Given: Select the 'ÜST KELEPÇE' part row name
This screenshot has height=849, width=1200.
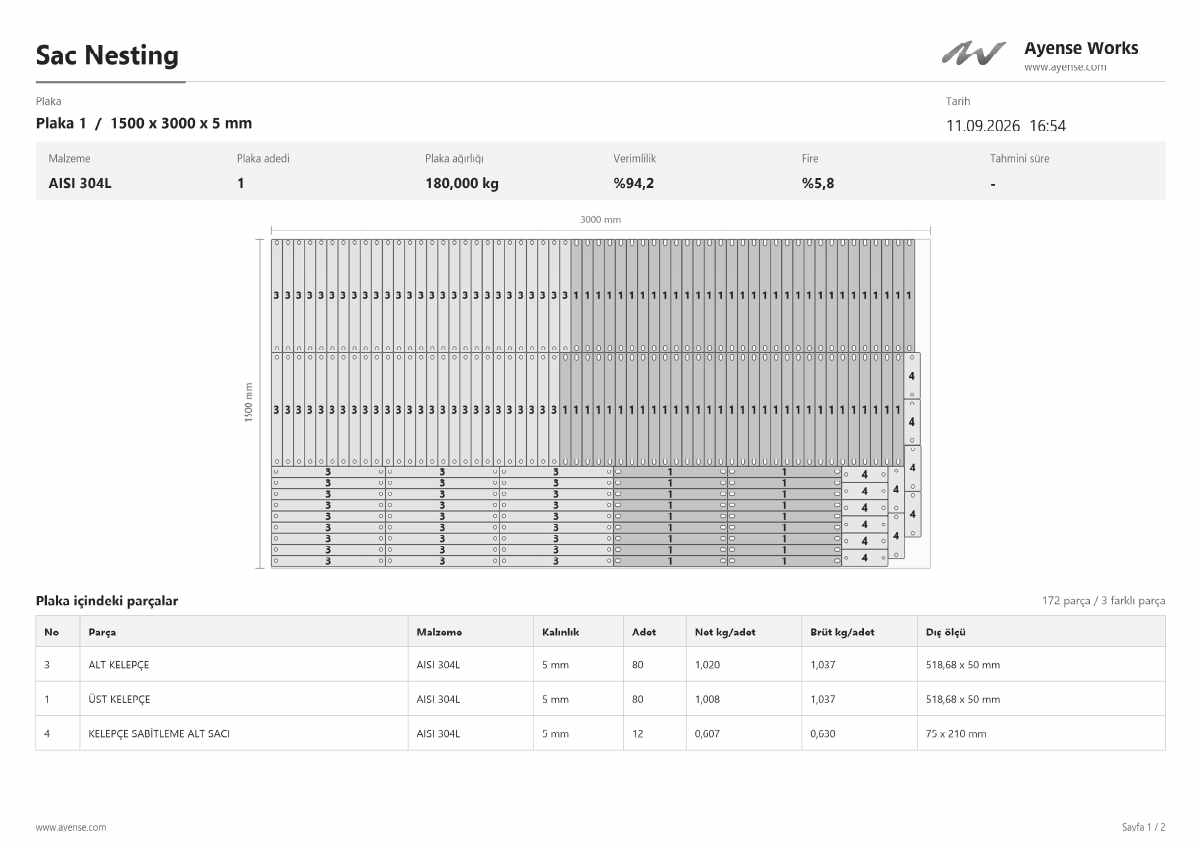Looking at the screenshot, I should point(119,699).
